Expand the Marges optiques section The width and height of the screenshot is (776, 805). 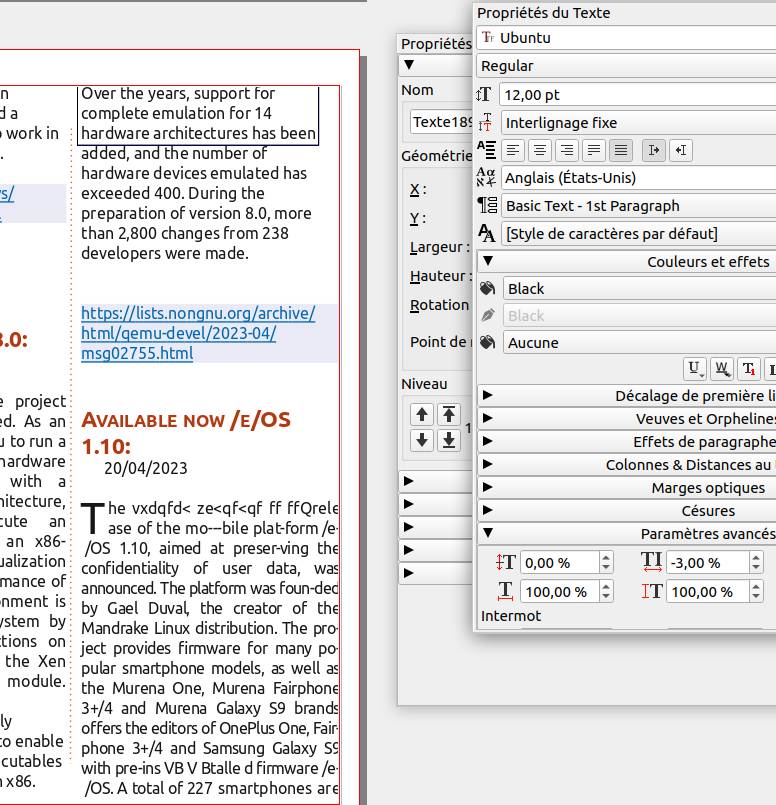pos(488,488)
